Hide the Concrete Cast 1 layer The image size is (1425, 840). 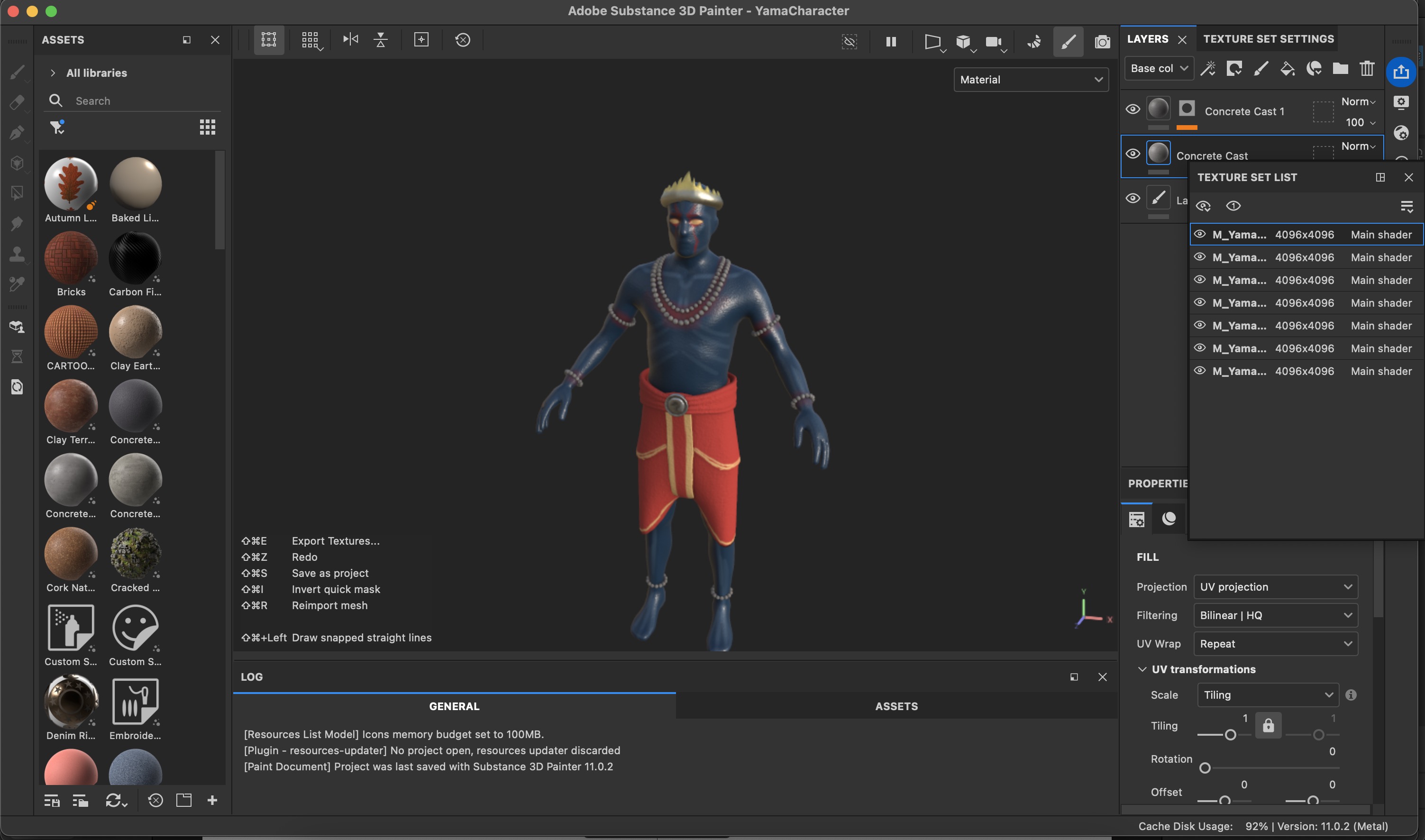pos(1133,109)
